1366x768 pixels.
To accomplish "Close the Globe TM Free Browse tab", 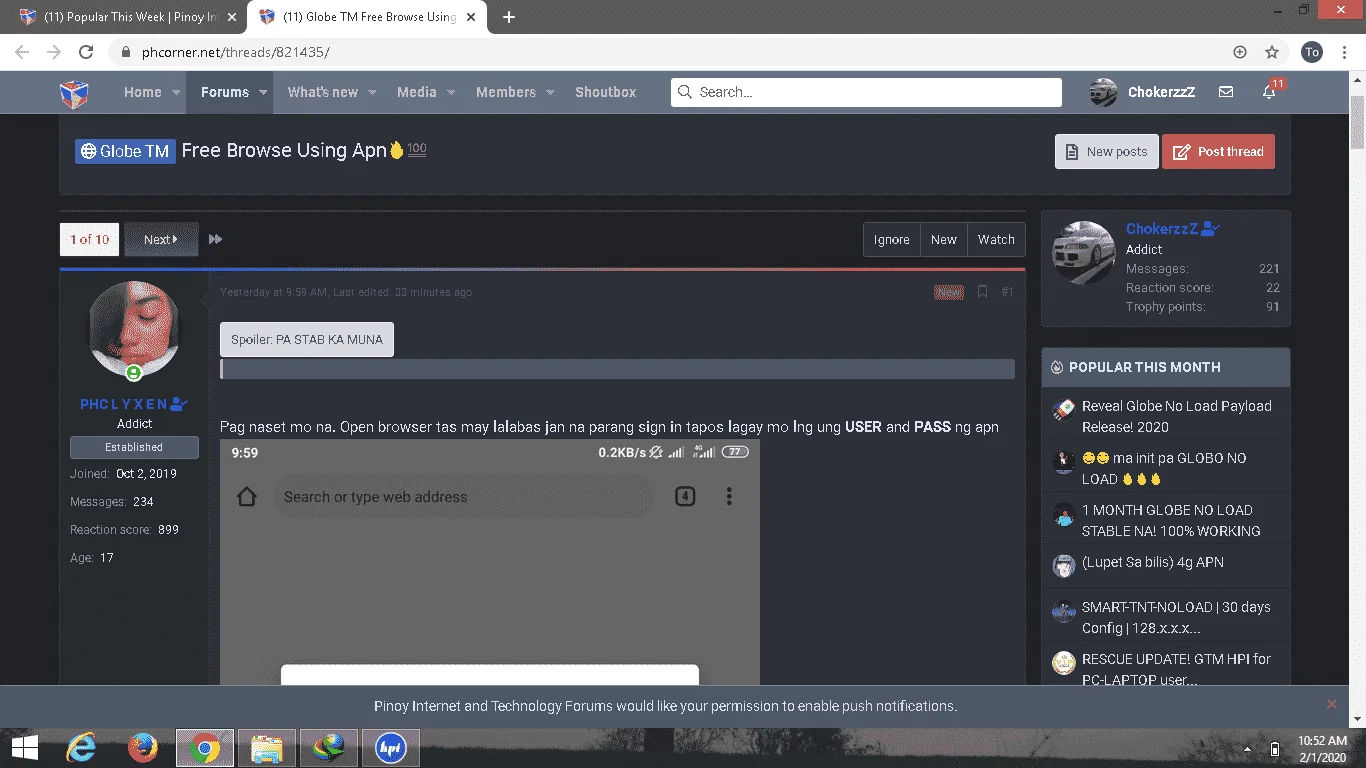I will coord(473,17).
